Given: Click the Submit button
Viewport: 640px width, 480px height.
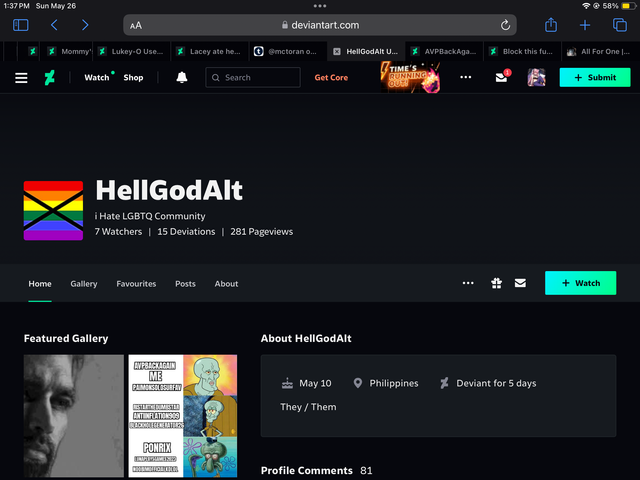Looking at the screenshot, I should [x=595, y=77].
